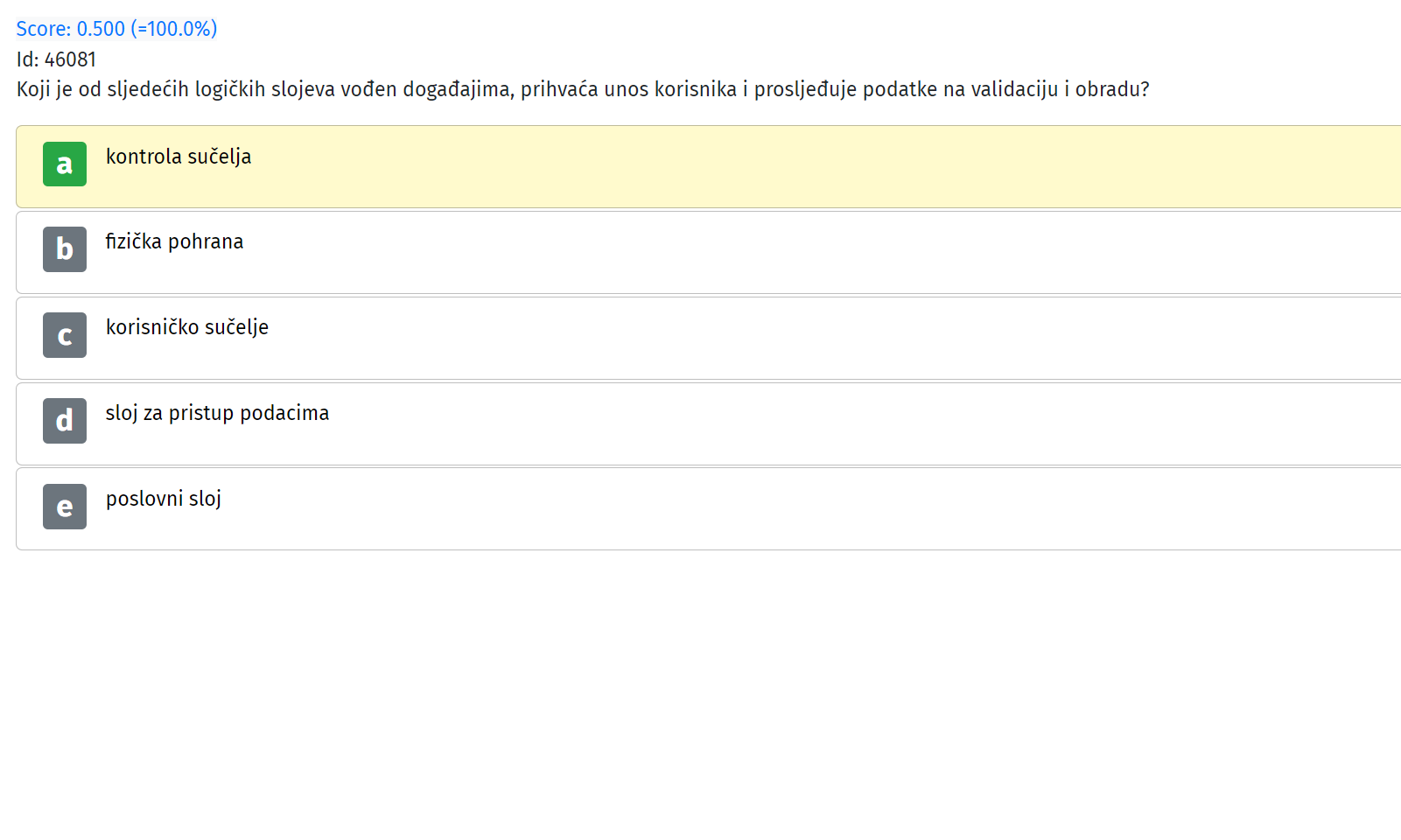Choose the gray 'c' answer badge
Viewport: 1401px width, 840px height.
pyautogui.click(x=65, y=335)
